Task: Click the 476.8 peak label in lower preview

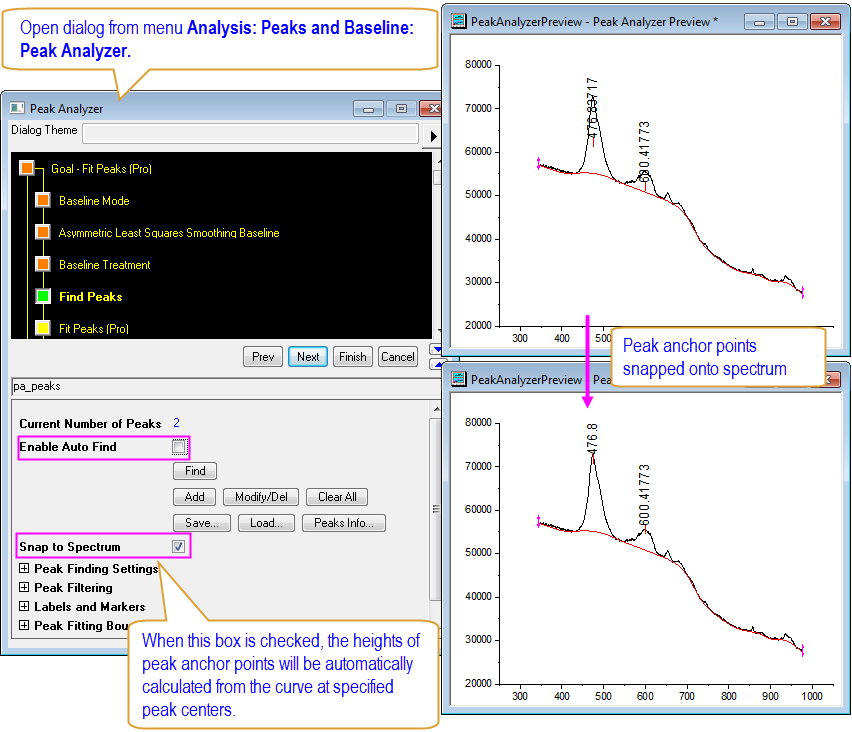Action: pos(592,439)
